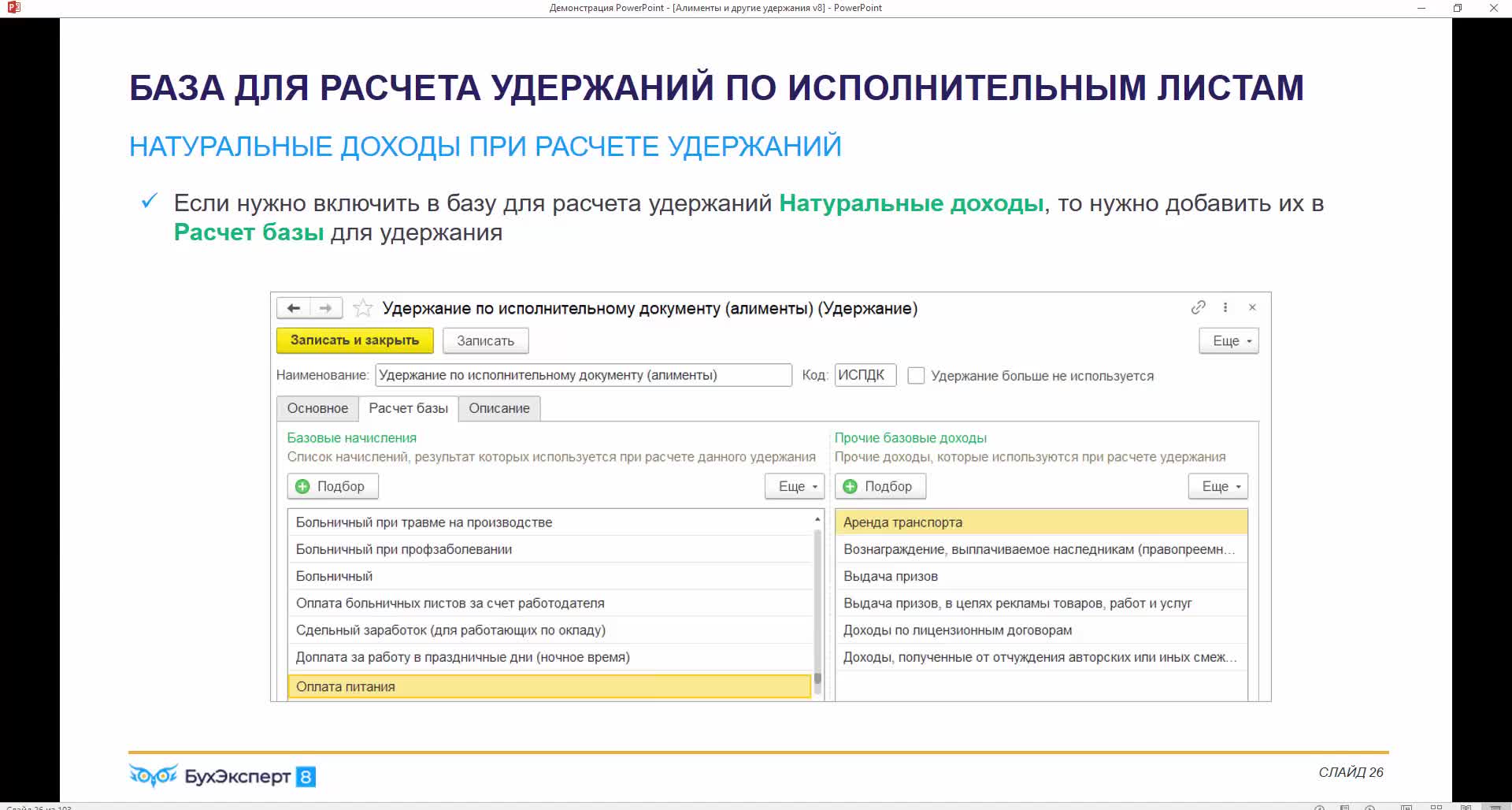The height and width of the screenshot is (810, 1512).
Task: Click the БухЭксперт8 owl logo
Action: tap(154, 776)
